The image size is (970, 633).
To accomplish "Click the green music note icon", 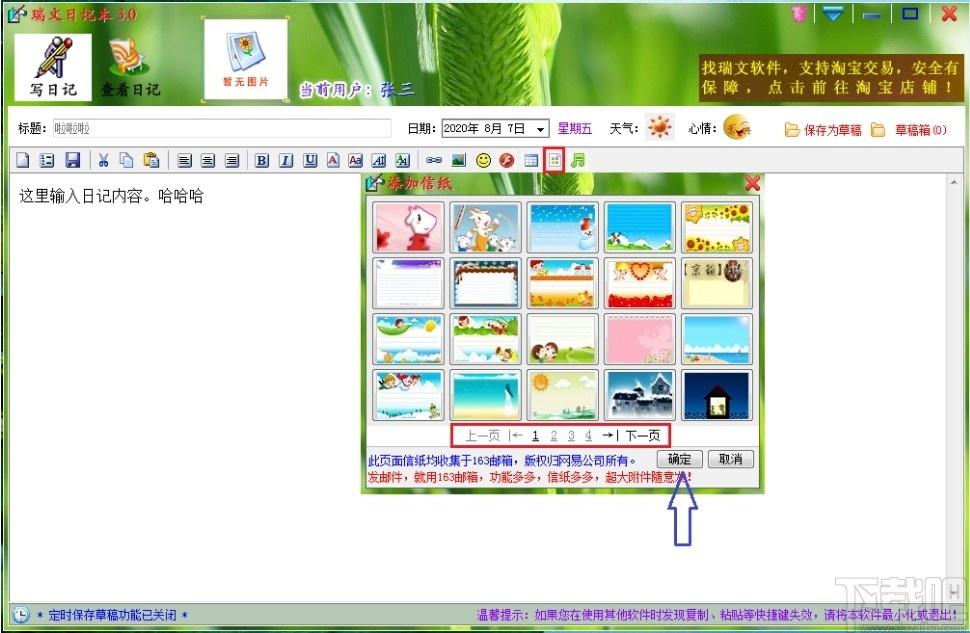I will coord(578,160).
